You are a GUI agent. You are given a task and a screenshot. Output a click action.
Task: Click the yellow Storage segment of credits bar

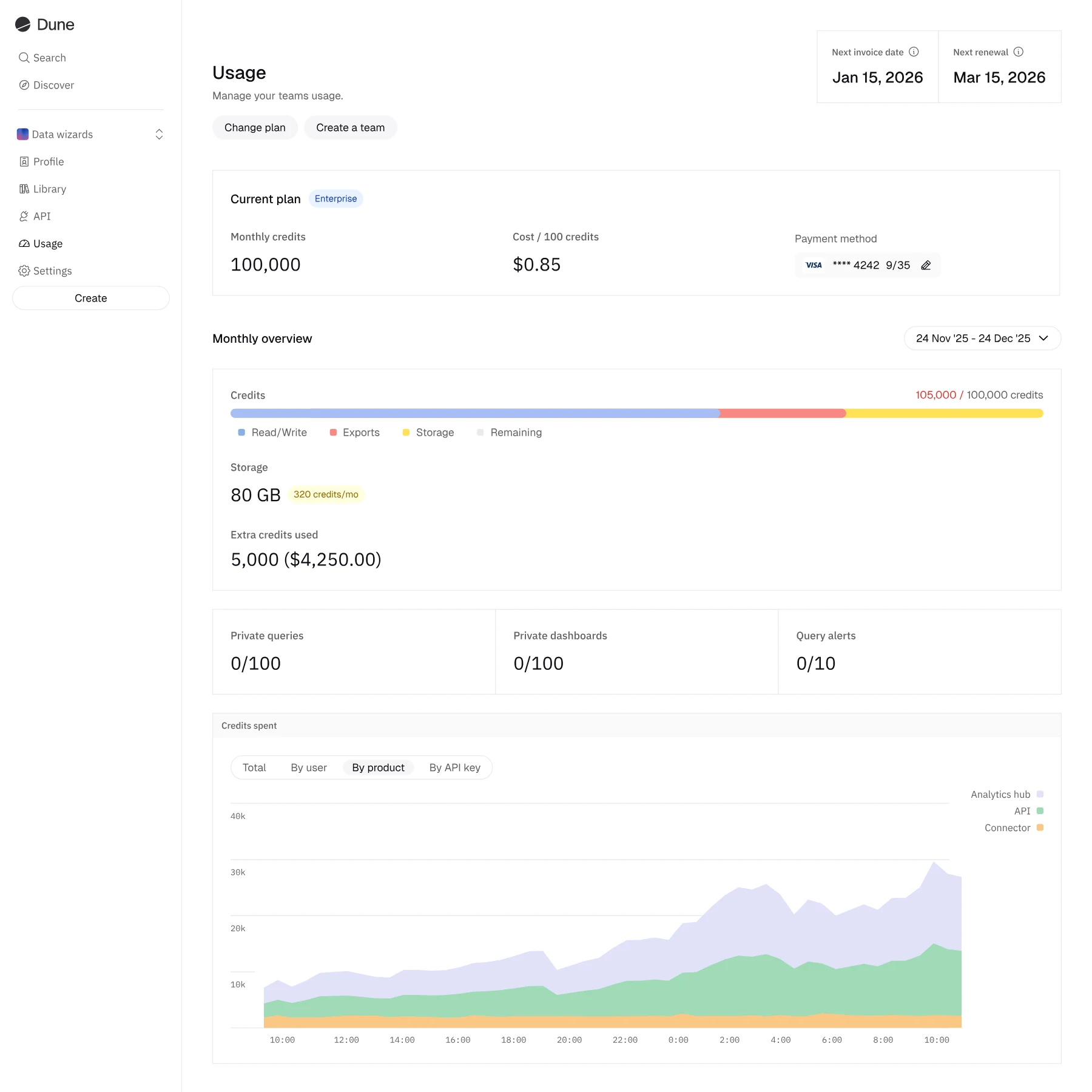[945, 413]
